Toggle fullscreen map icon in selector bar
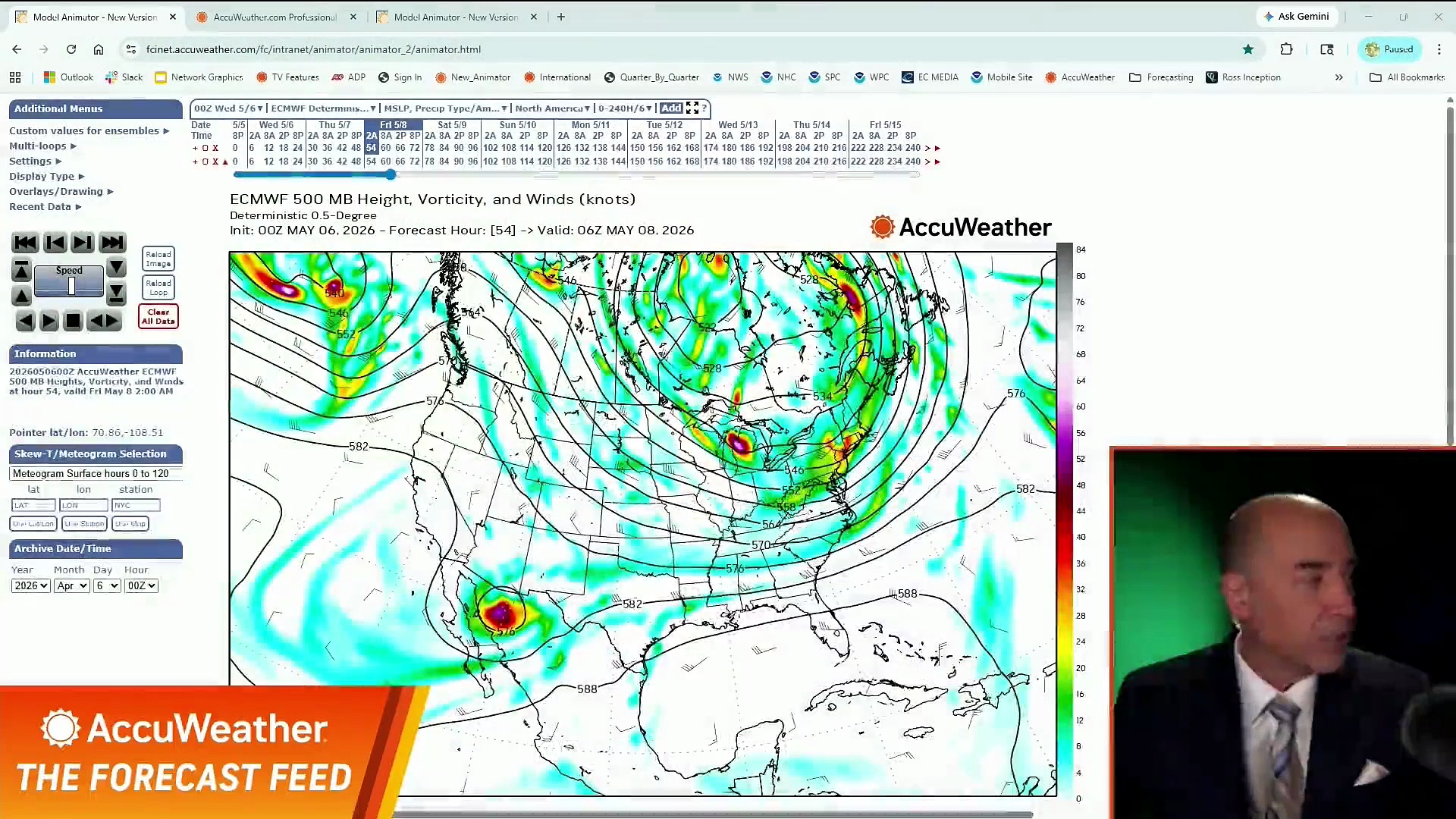1456x819 pixels. point(692,108)
